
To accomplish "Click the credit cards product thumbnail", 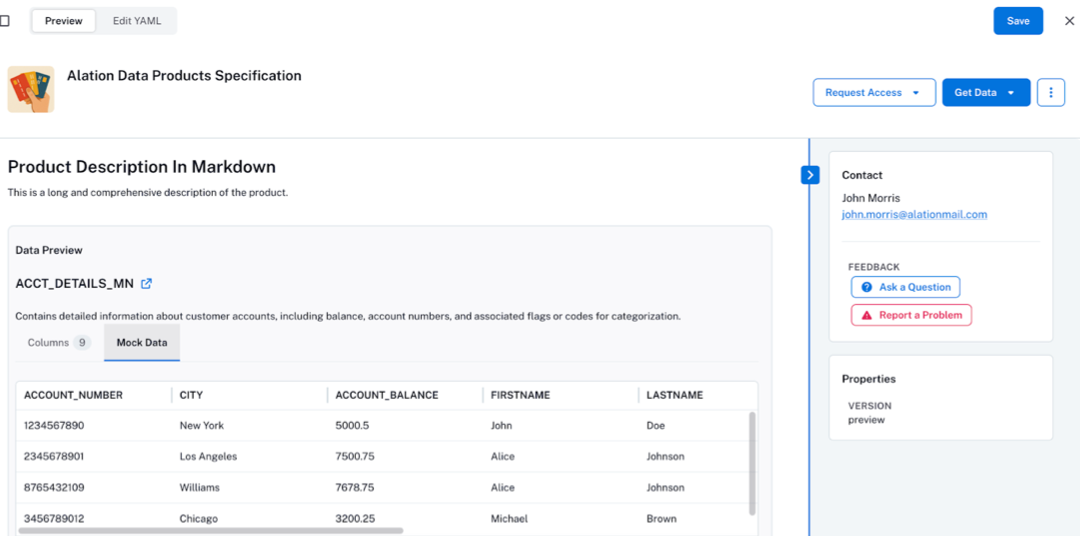I will pos(31,89).
